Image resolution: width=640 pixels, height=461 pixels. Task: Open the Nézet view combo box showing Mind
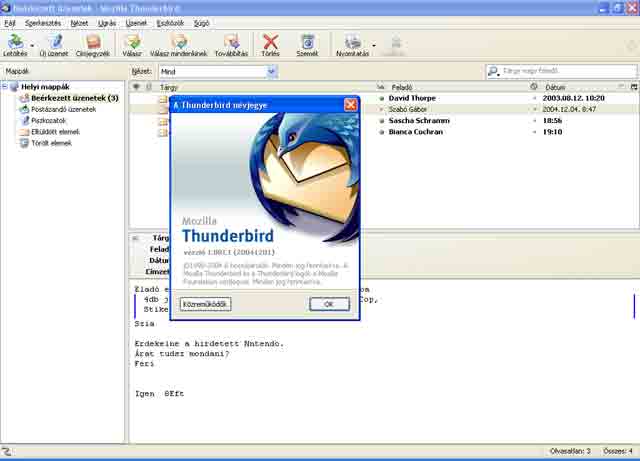(218, 72)
